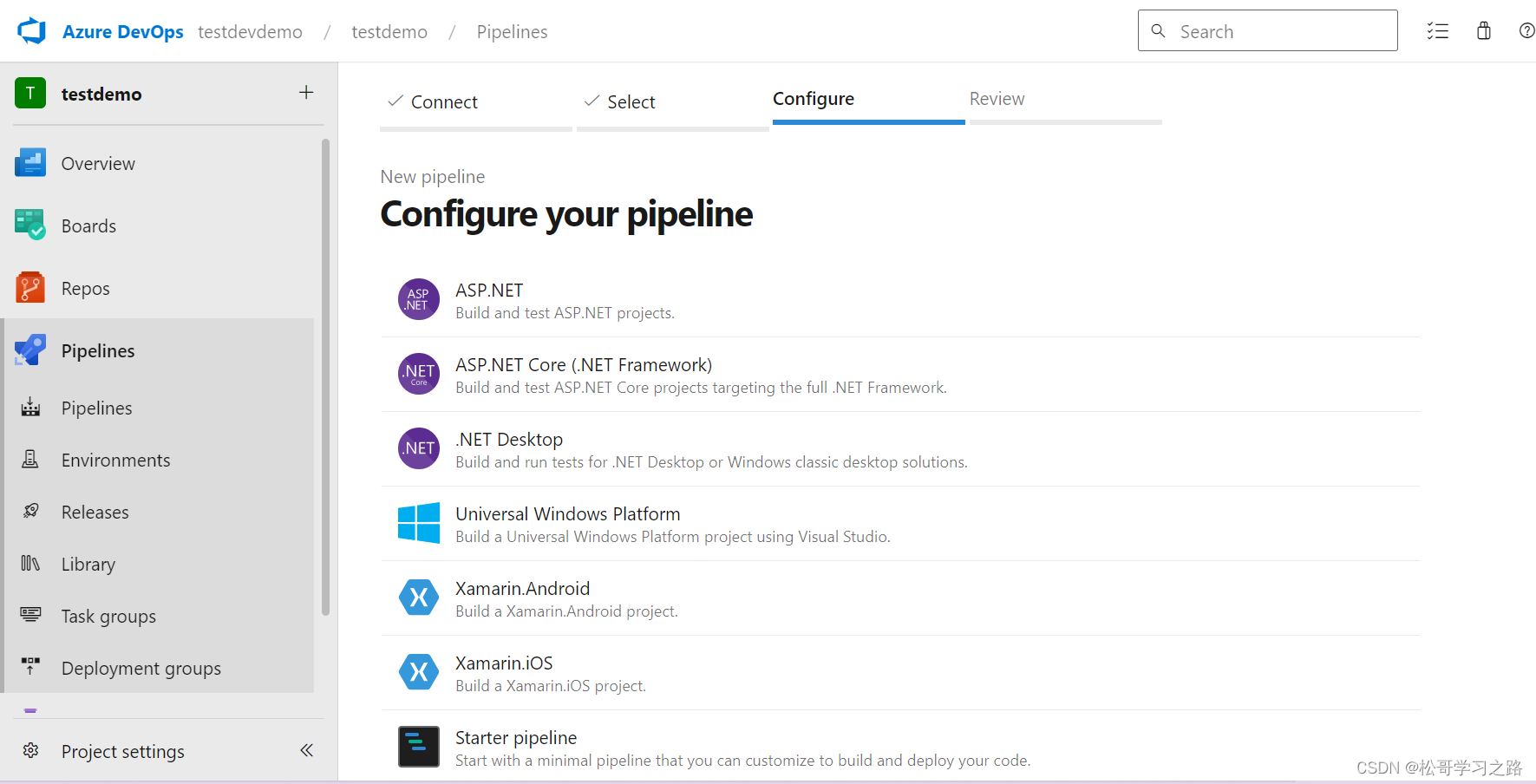Image resolution: width=1536 pixels, height=784 pixels.
Task: Open the work items checklist icon
Action: click(x=1438, y=31)
